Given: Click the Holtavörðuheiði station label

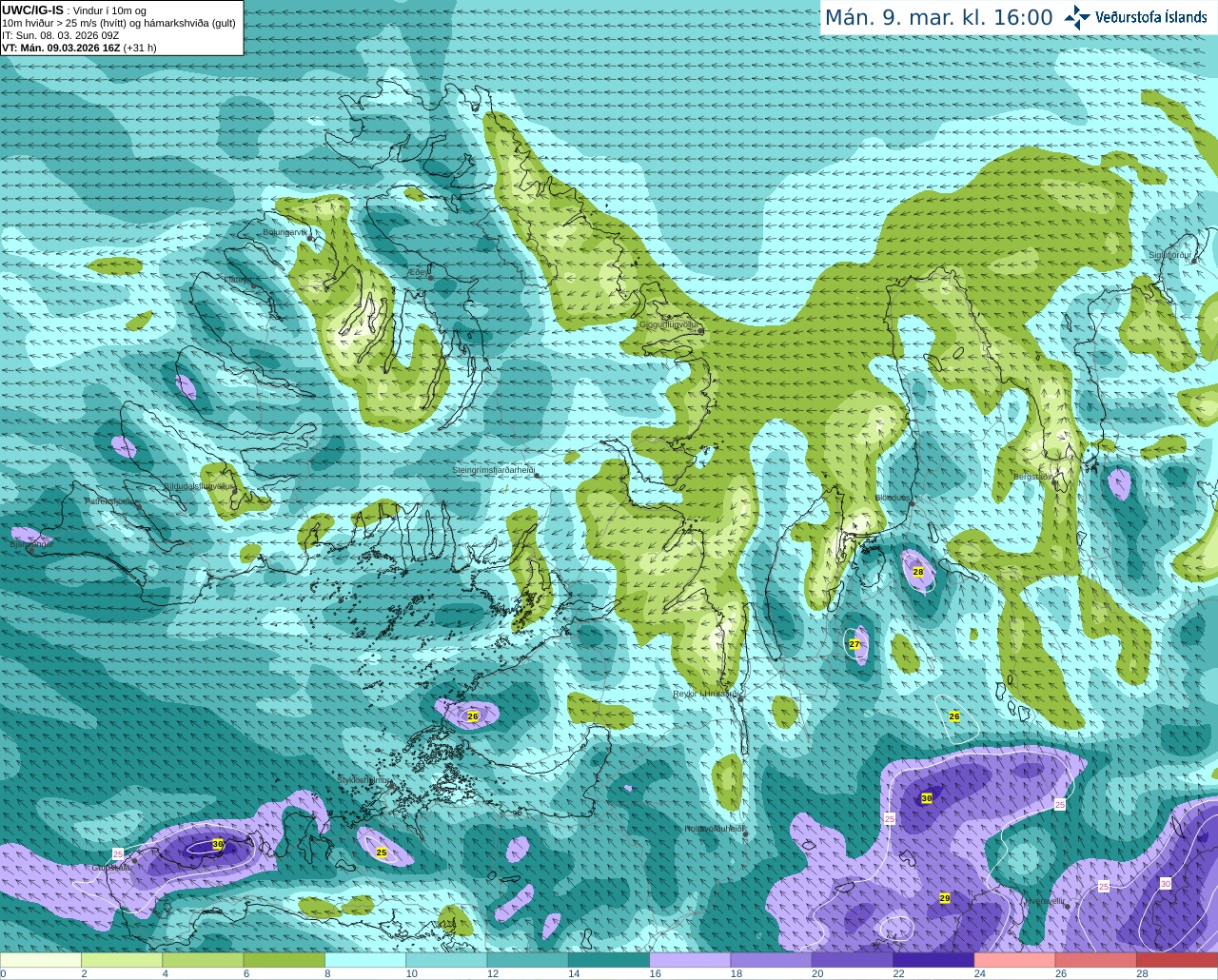Looking at the screenshot, I should (x=715, y=829).
